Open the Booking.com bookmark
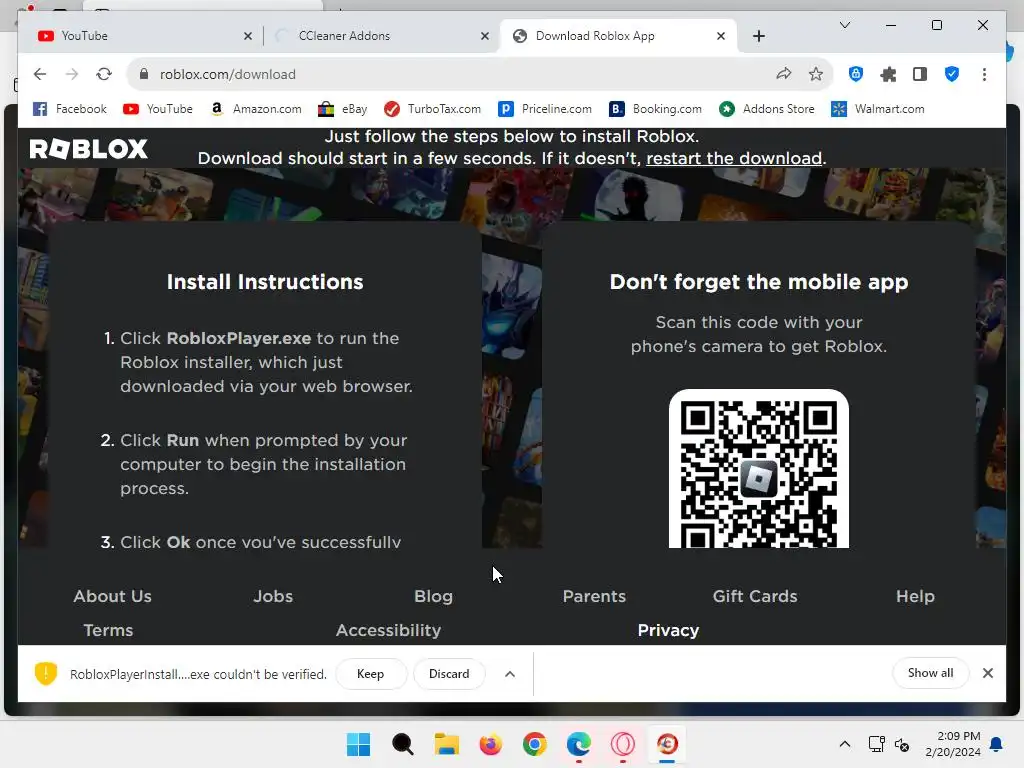 pos(655,109)
